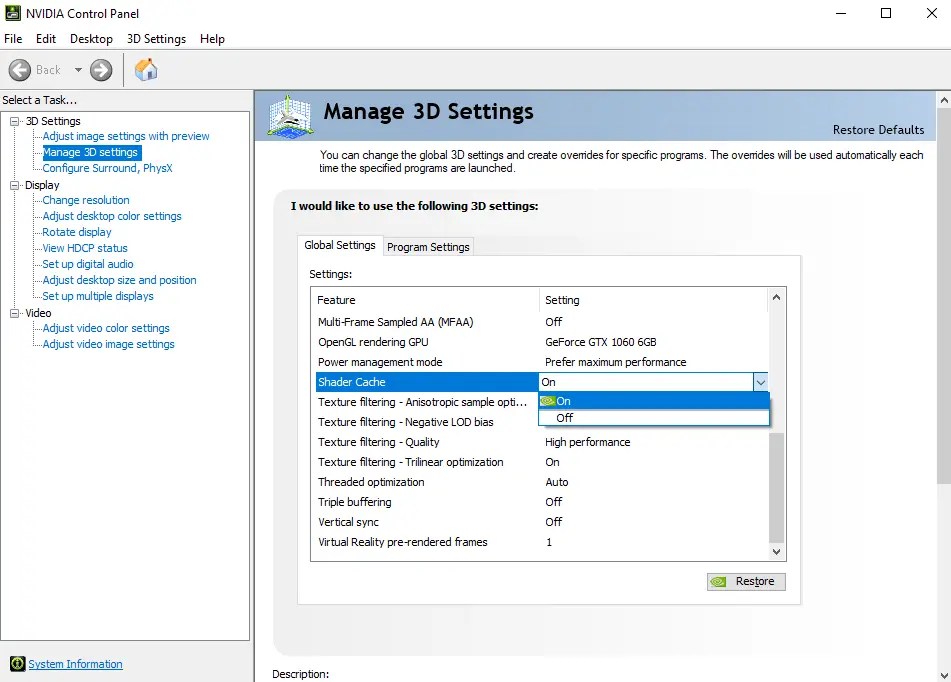
Task: Click settings list scroll up arrow
Action: tap(777, 298)
